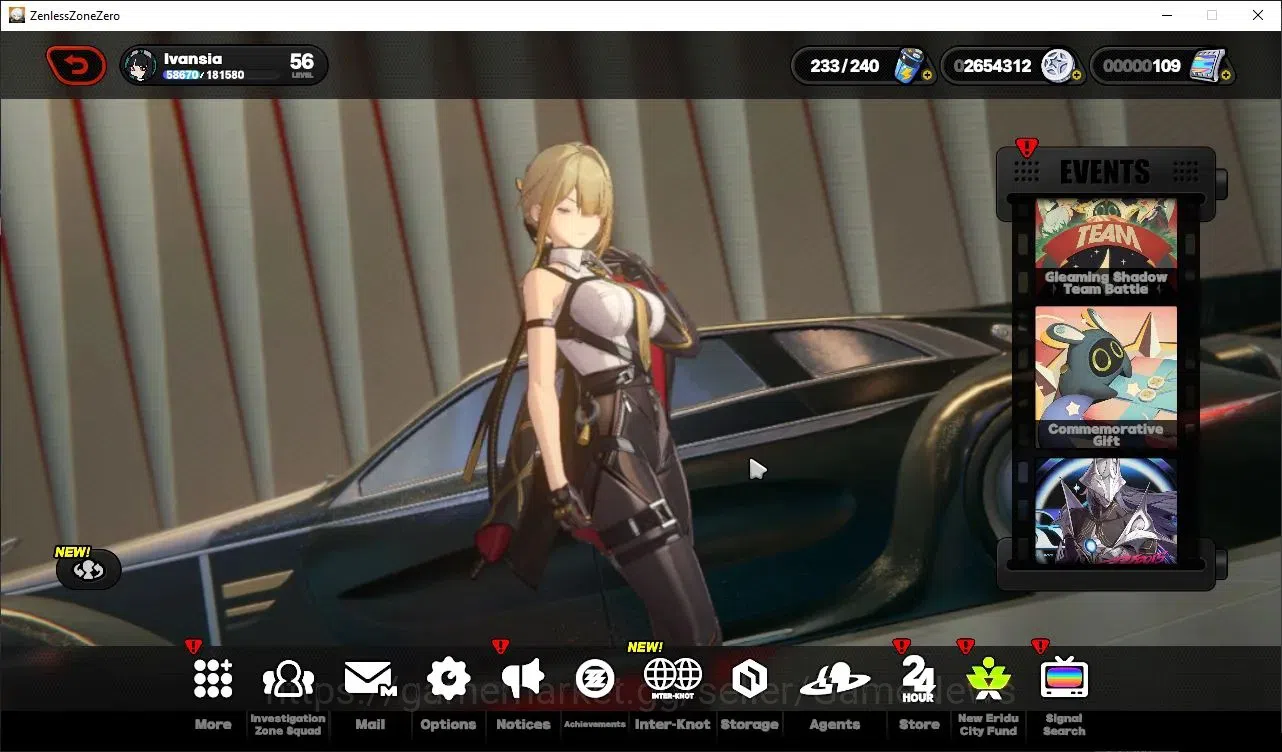Open the Achievements medal icon

point(595,679)
